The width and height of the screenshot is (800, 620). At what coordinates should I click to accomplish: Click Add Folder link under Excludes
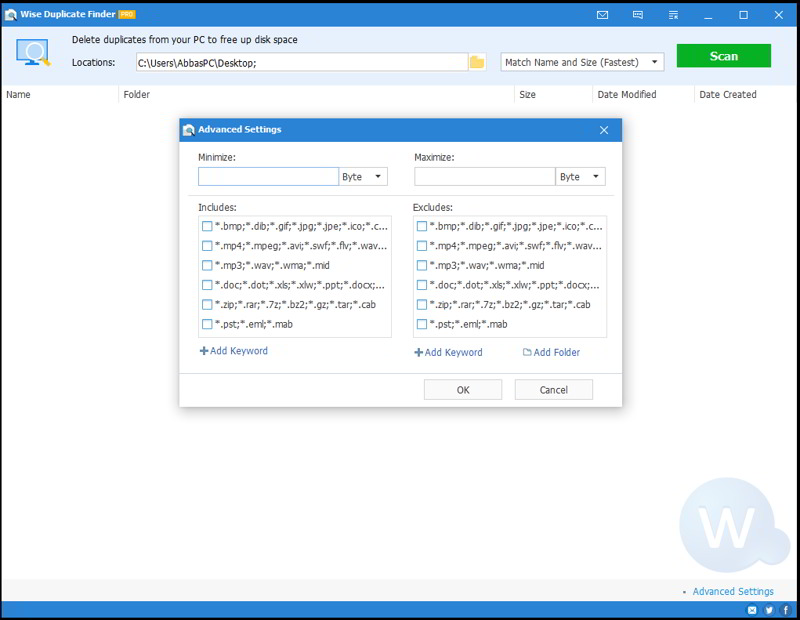(551, 352)
